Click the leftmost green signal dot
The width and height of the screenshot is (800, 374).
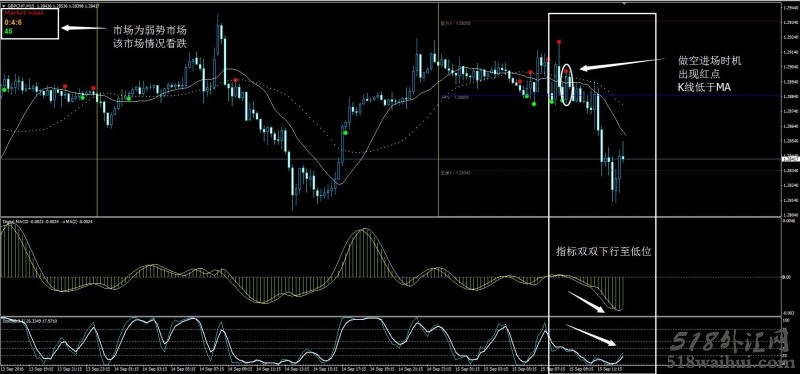click(x=4, y=90)
